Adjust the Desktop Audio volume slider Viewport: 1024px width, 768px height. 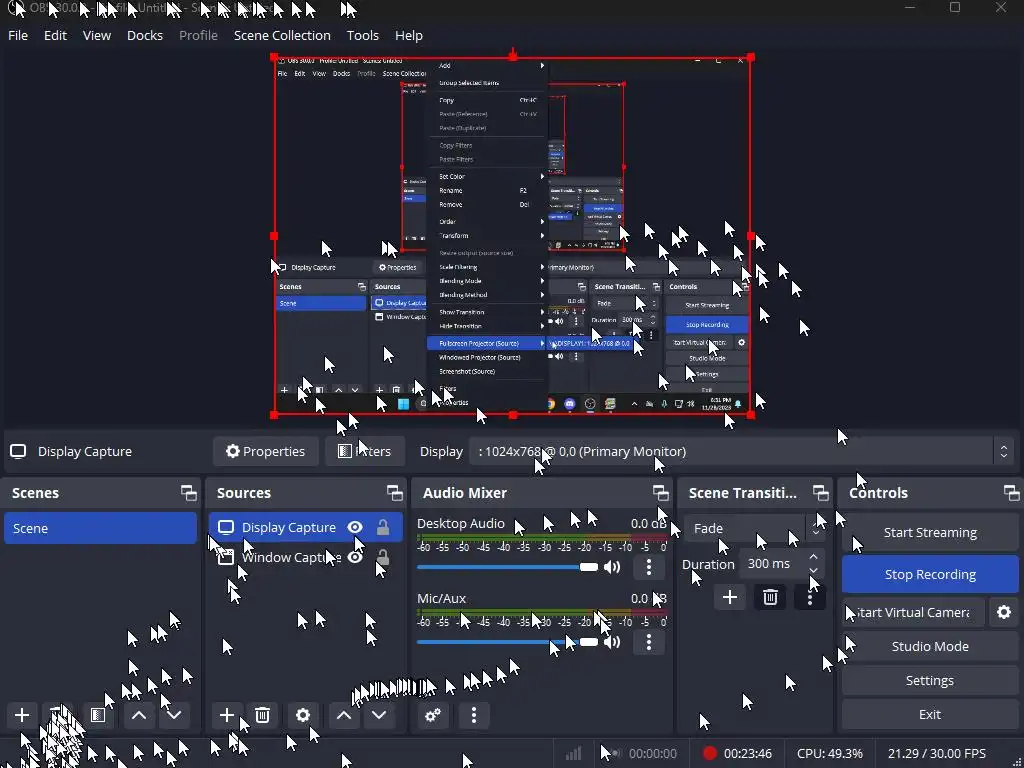[507, 567]
